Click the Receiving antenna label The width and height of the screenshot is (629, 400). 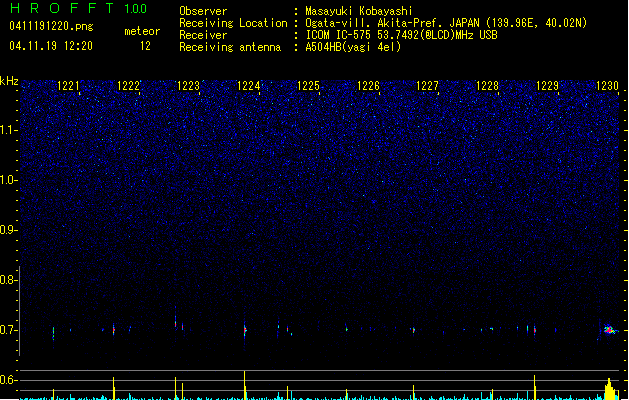coord(230,47)
